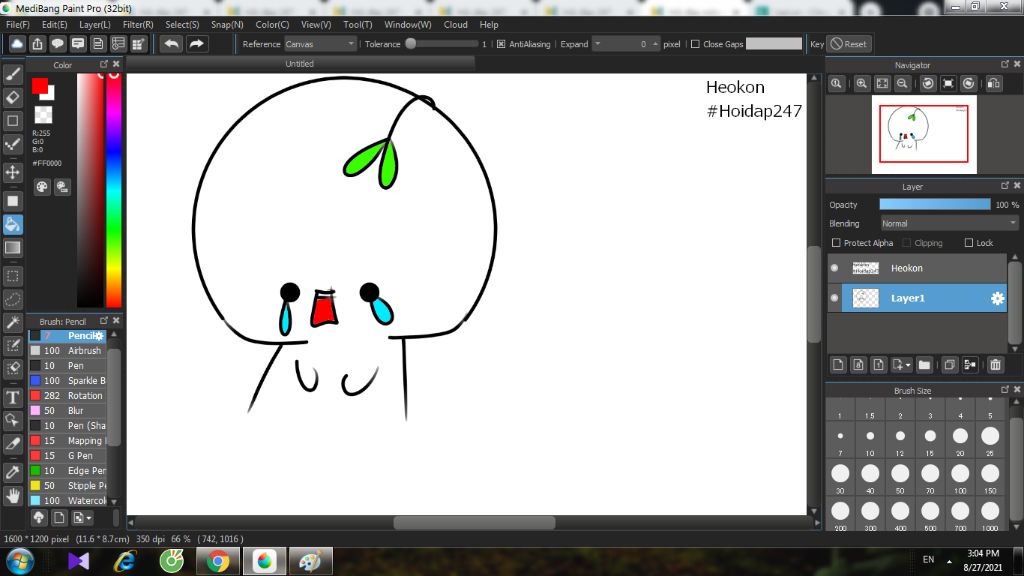Image resolution: width=1024 pixels, height=576 pixels.
Task: Add a new layer with the page icon
Action: tap(838, 364)
